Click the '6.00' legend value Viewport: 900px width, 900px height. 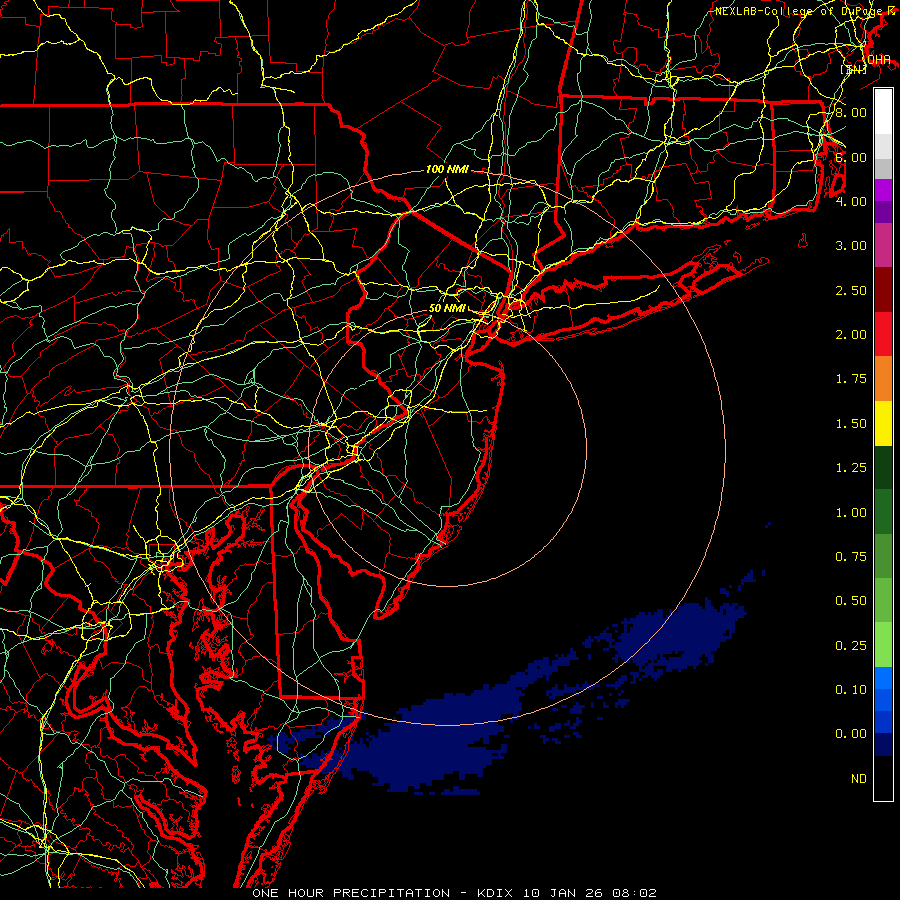pyautogui.click(x=851, y=157)
